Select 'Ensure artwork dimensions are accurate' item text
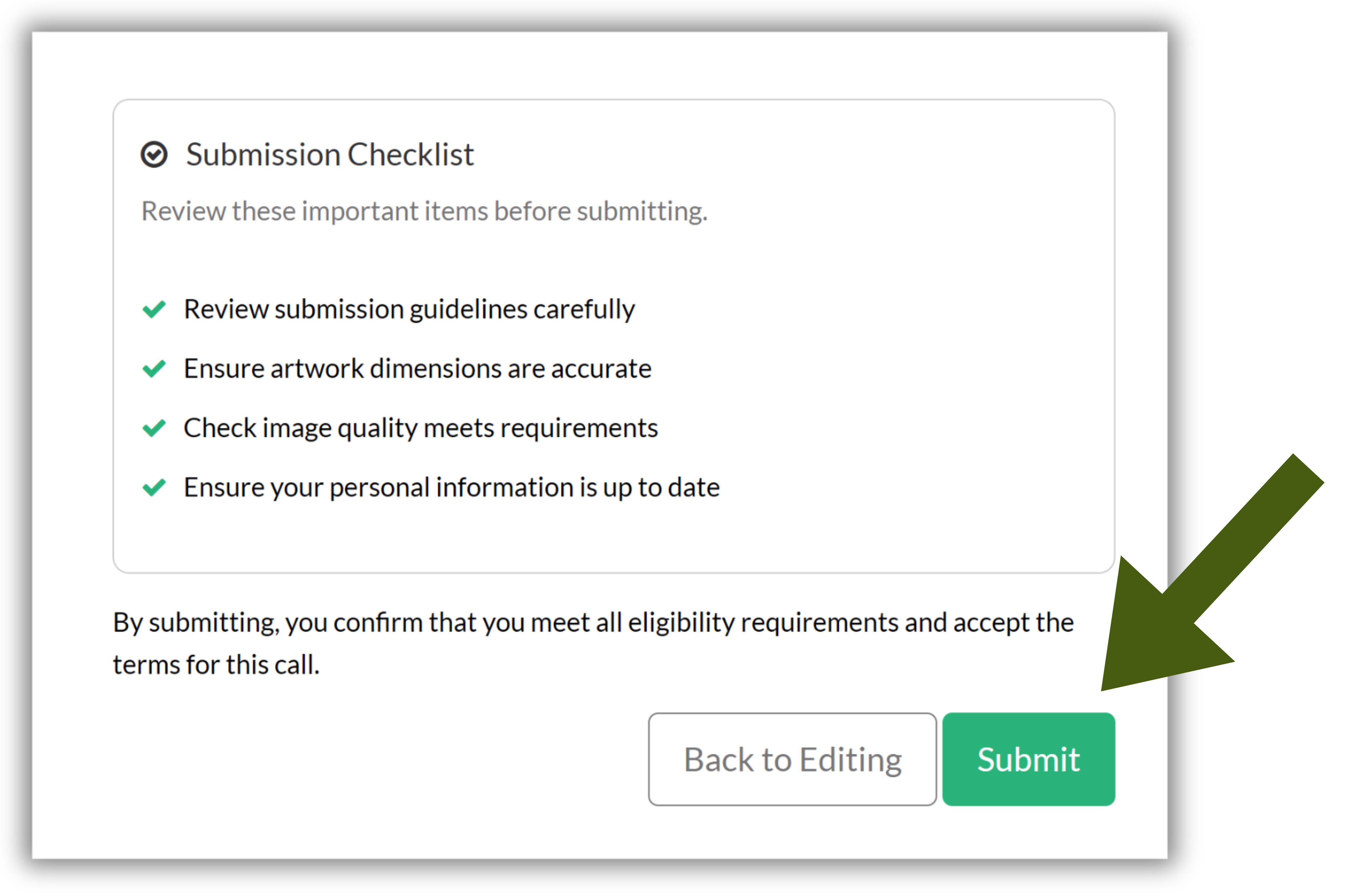 click(x=417, y=369)
